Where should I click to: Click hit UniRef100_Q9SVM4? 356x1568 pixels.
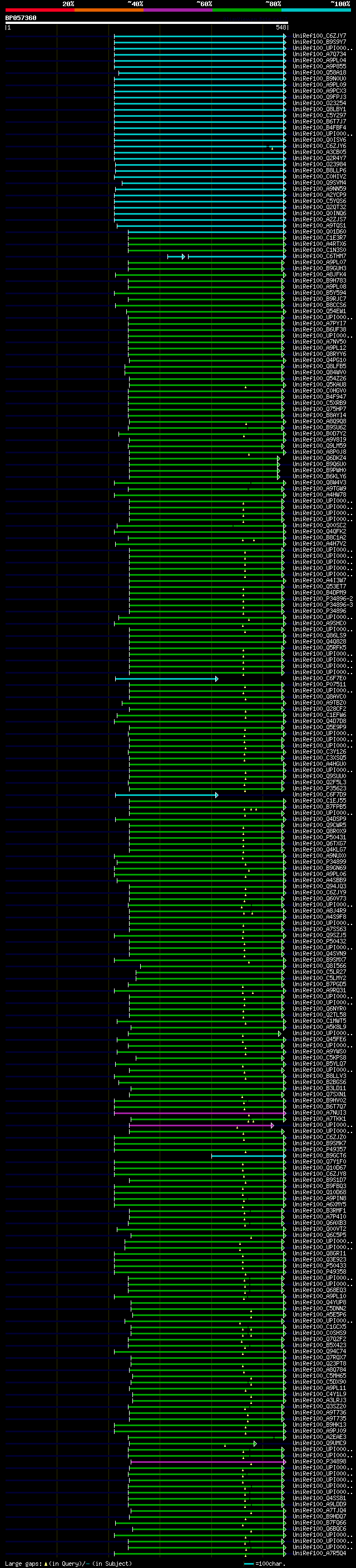click(x=319, y=182)
